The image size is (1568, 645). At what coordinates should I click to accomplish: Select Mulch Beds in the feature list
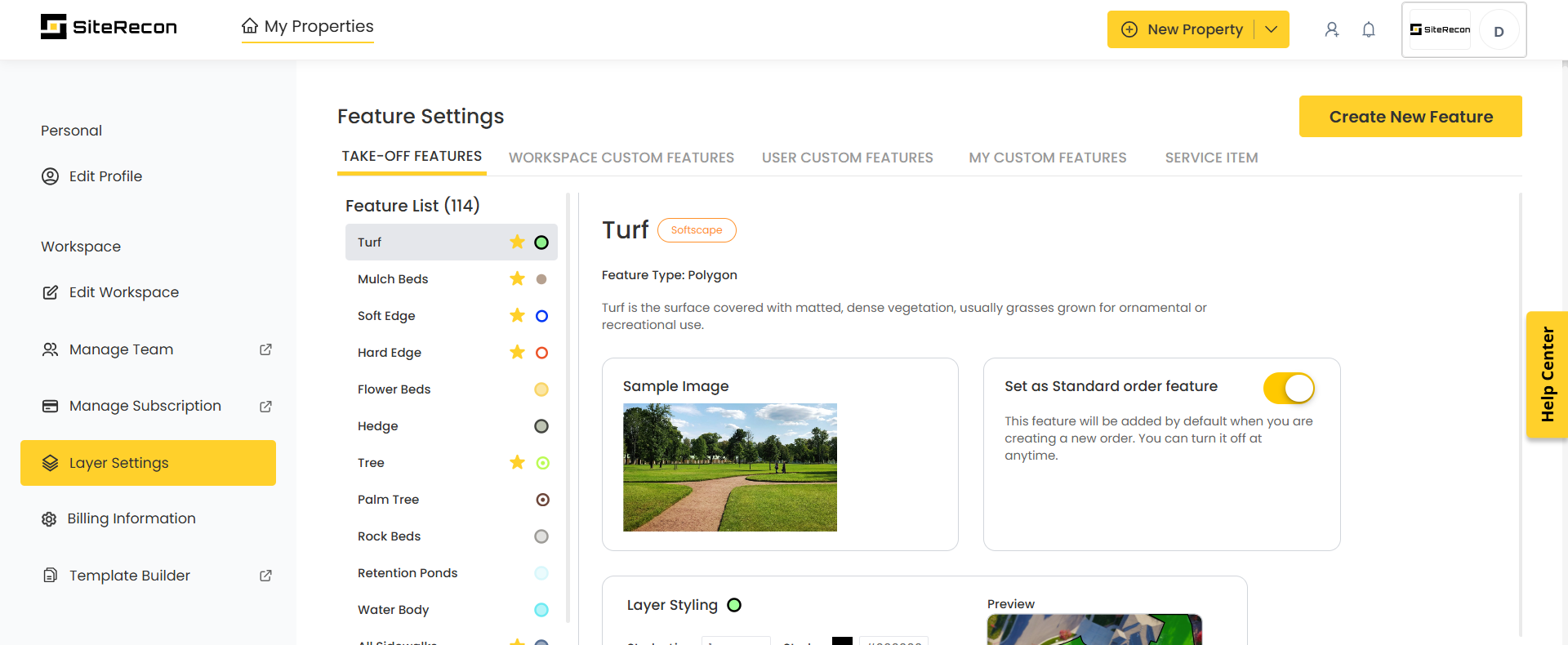pyautogui.click(x=452, y=279)
